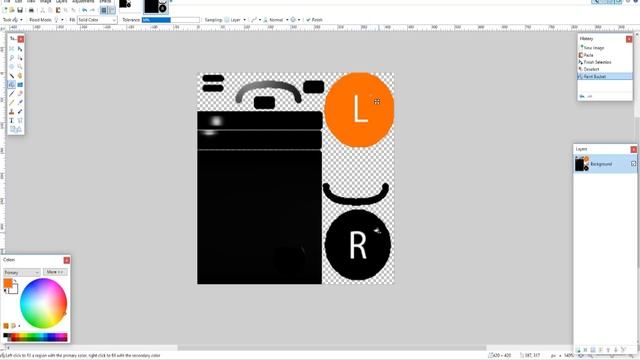Pick a hue on the color wheel

click(x=43, y=303)
